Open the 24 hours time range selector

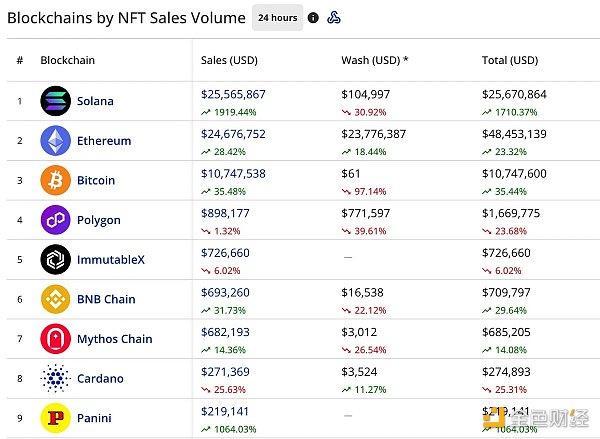tap(277, 18)
